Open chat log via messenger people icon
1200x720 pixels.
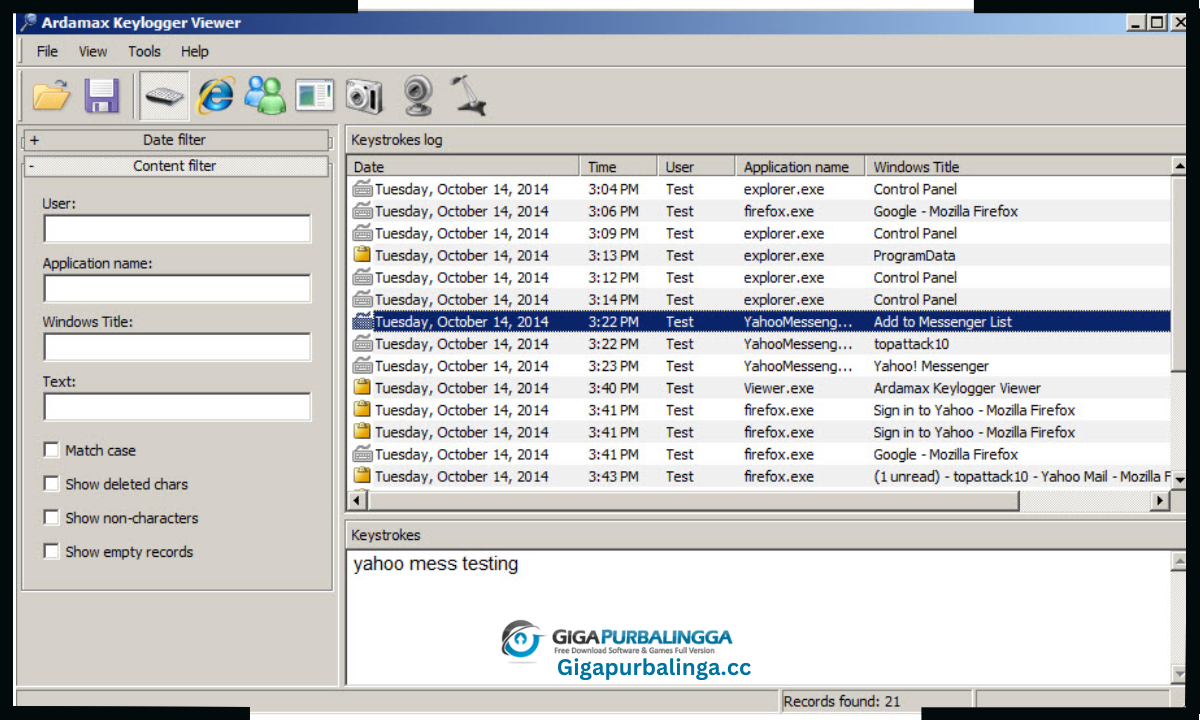pos(265,96)
